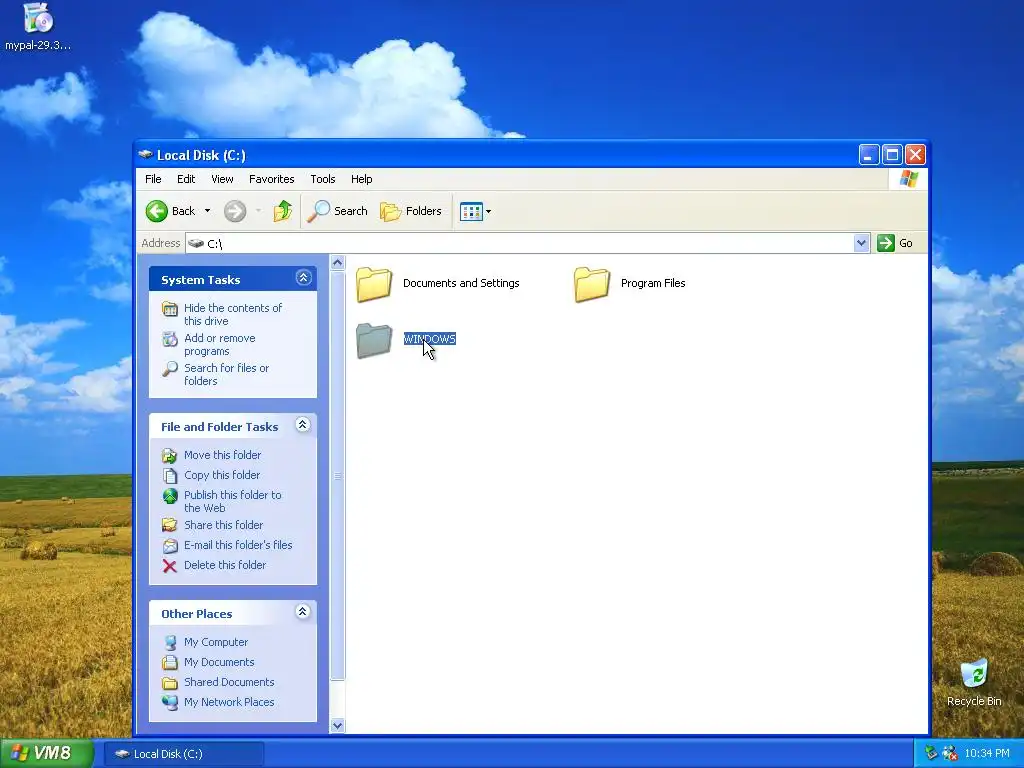Expand the Address bar dropdown list
This screenshot has width=1024, height=768.
tap(861, 243)
